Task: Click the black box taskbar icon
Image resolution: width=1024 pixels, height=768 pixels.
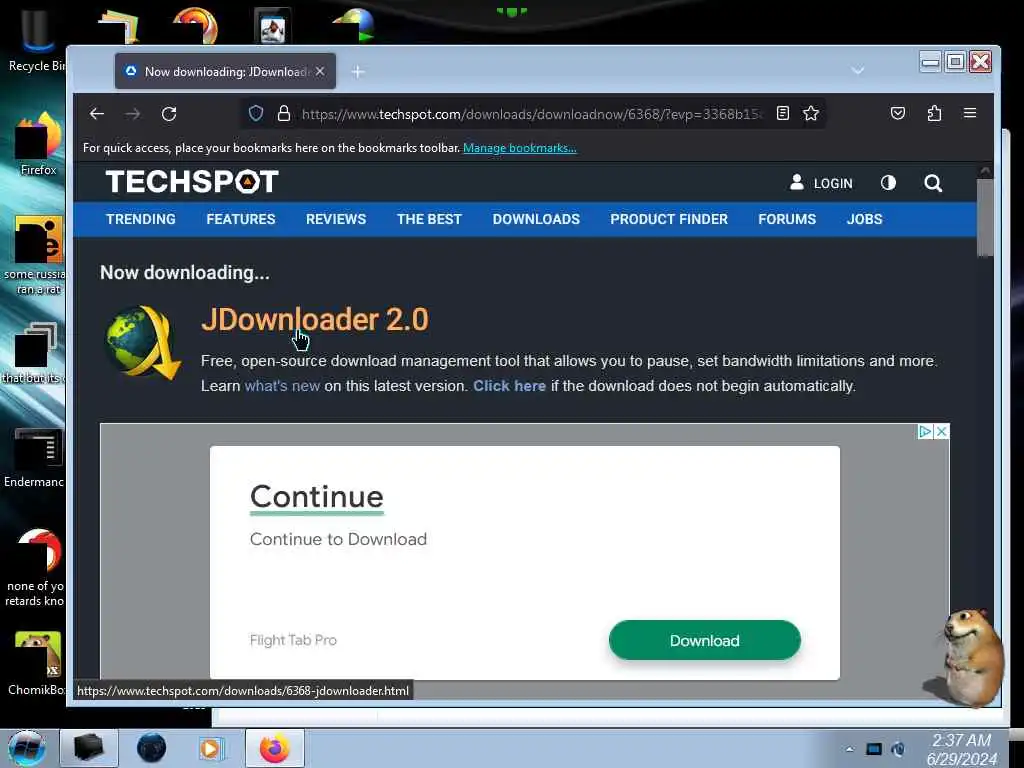Action: (x=89, y=748)
